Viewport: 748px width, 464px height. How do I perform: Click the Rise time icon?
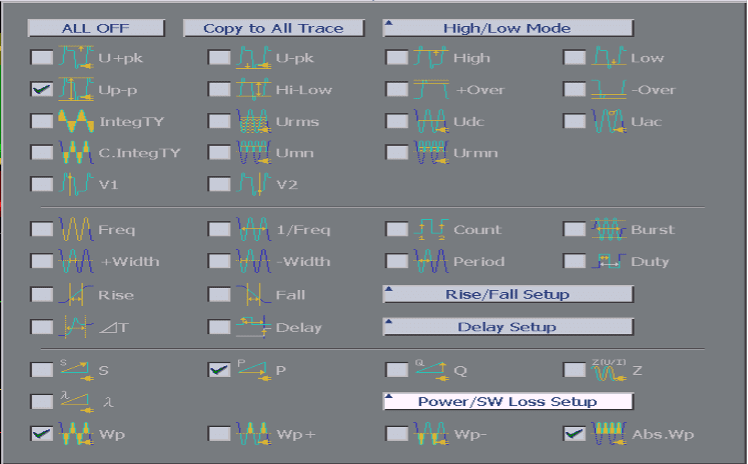coord(76,295)
